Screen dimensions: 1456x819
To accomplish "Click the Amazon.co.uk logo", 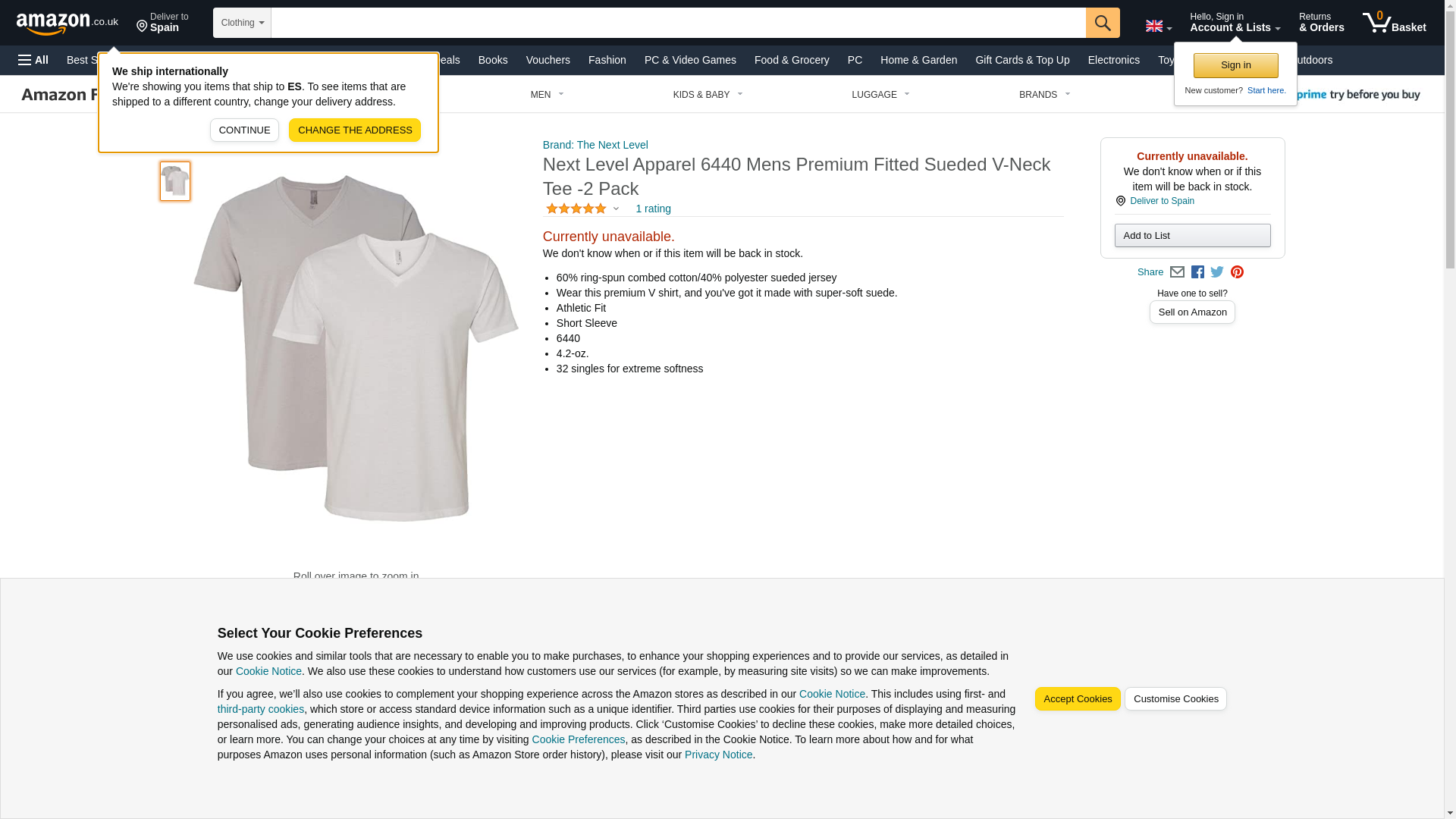I will point(67,23).
